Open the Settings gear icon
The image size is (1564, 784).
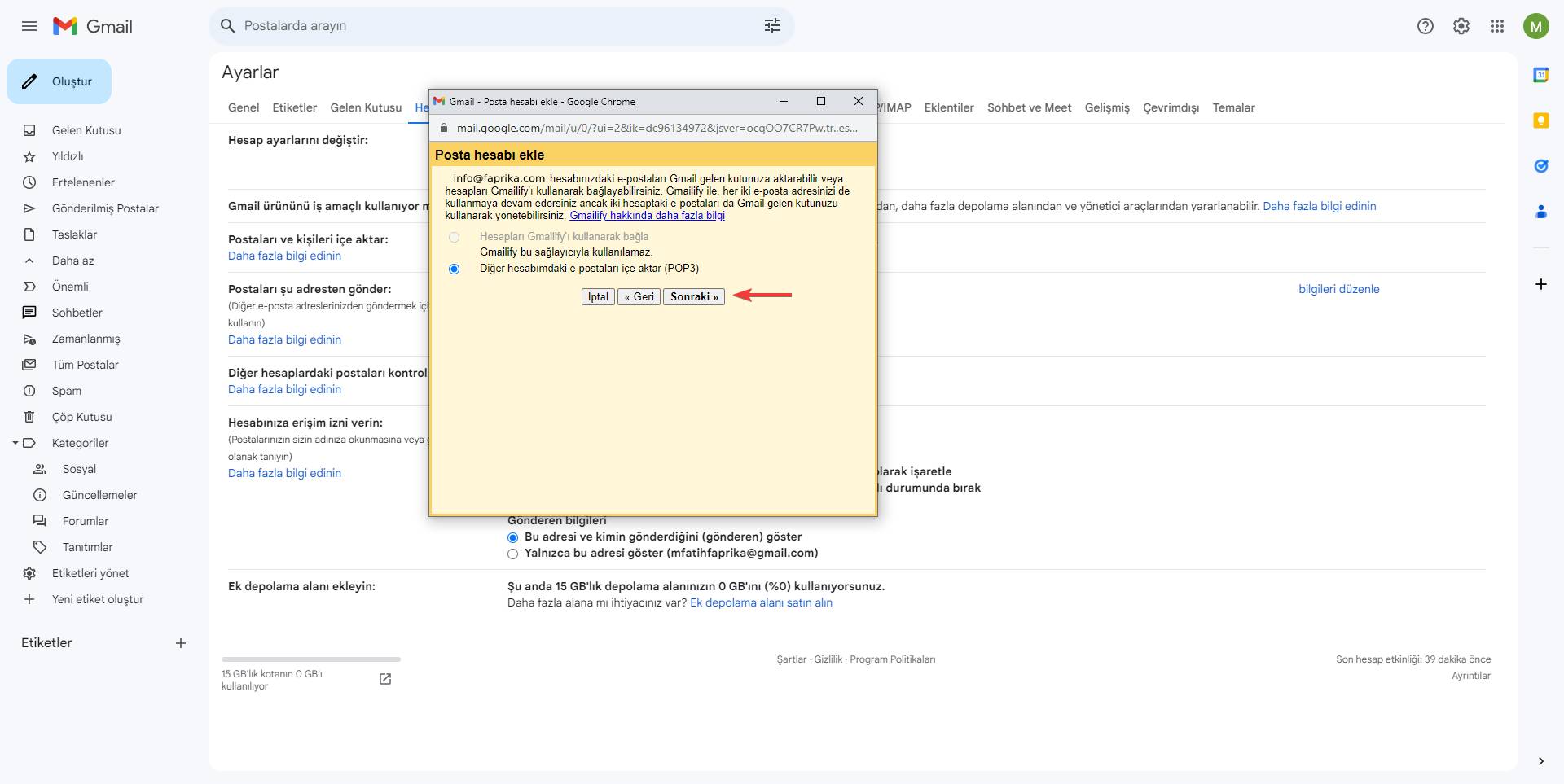point(1461,26)
